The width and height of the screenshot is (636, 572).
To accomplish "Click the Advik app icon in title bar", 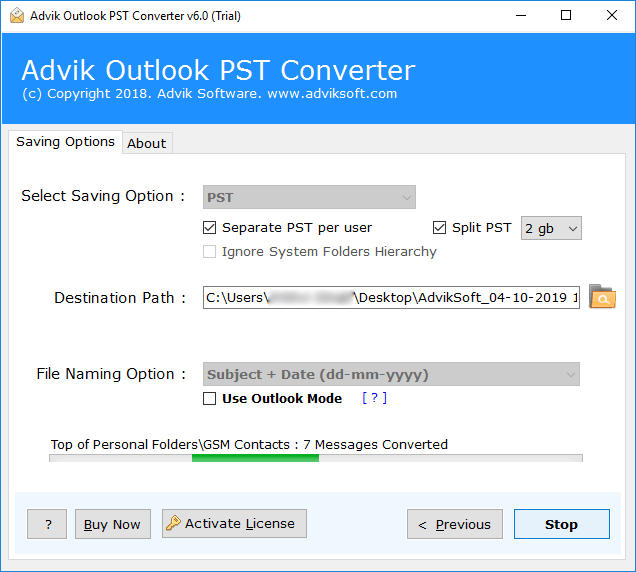I will tap(17, 16).
